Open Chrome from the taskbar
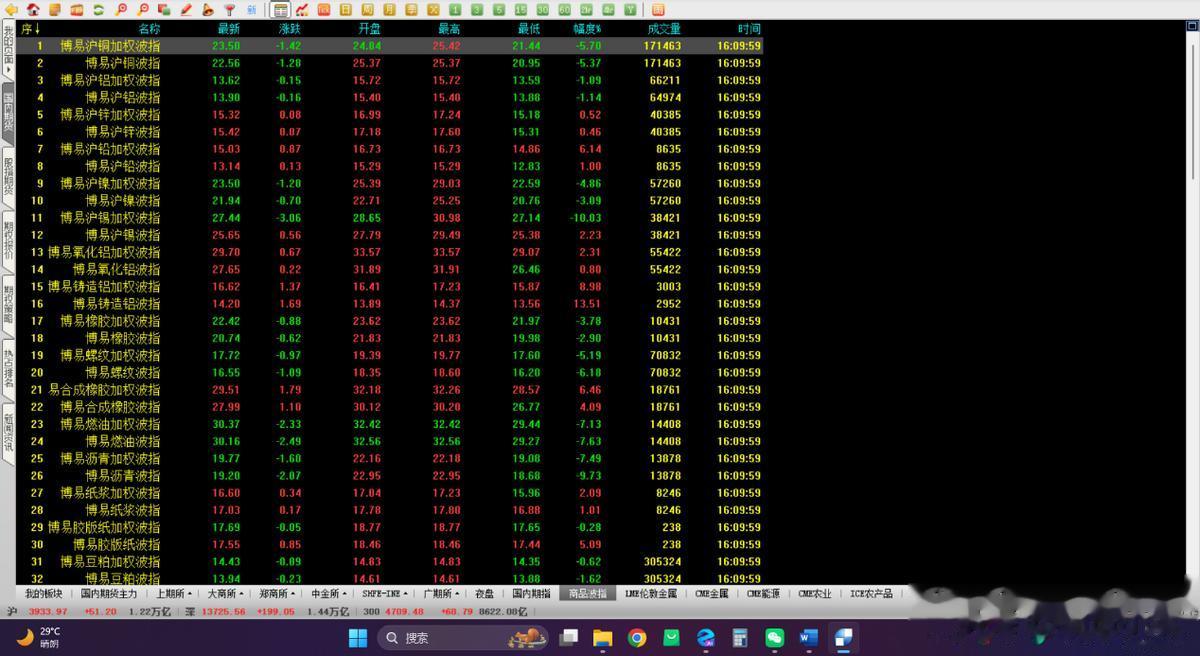This screenshot has height=656, width=1200. pyautogui.click(x=637, y=637)
